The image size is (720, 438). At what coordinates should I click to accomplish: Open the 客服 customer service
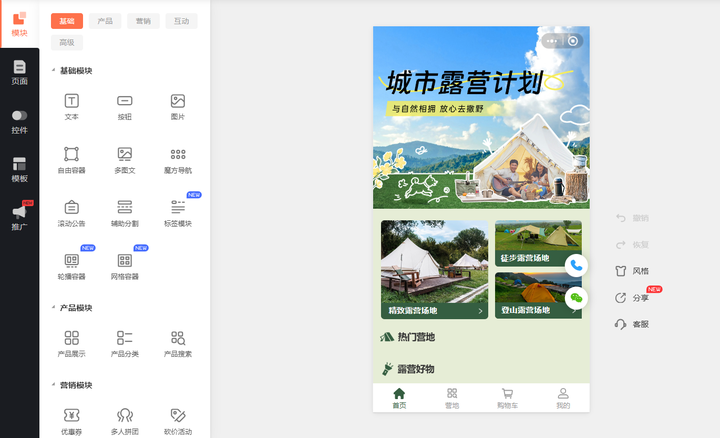click(x=632, y=324)
